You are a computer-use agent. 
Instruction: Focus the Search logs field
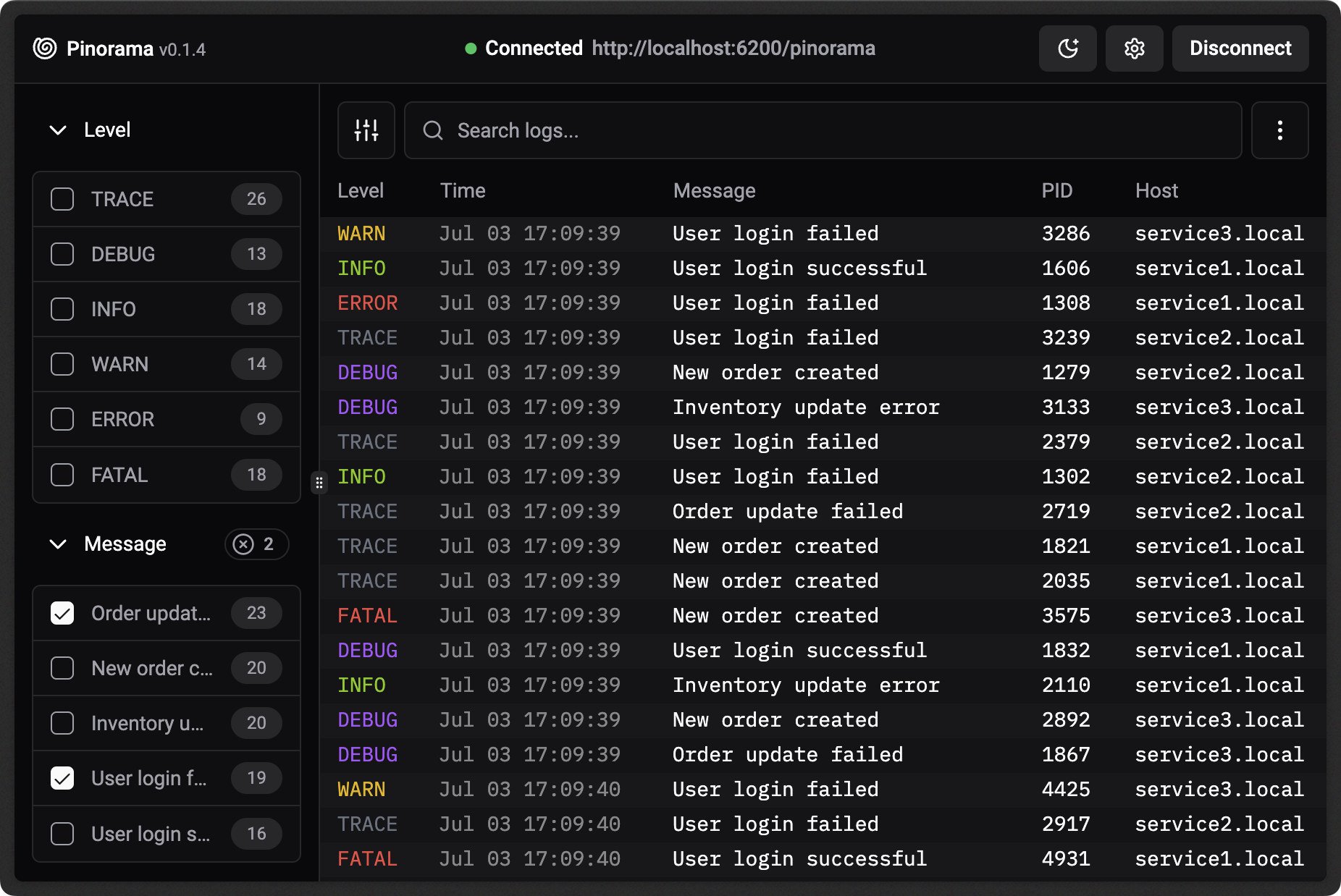coord(823,130)
